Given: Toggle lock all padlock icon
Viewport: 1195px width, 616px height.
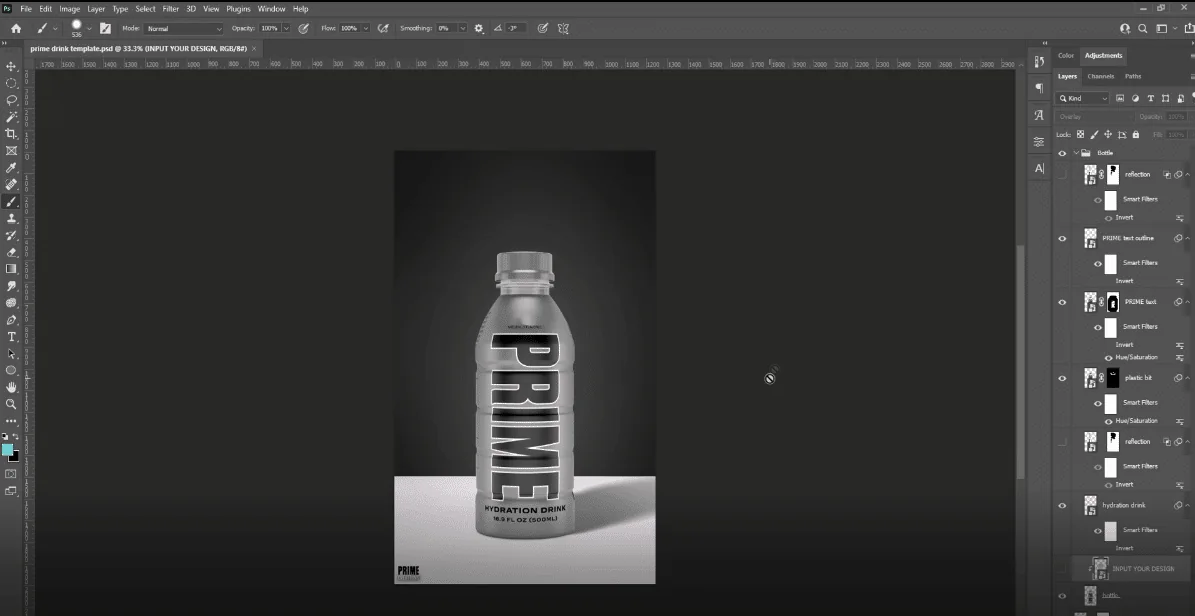Looking at the screenshot, I should 1136,135.
